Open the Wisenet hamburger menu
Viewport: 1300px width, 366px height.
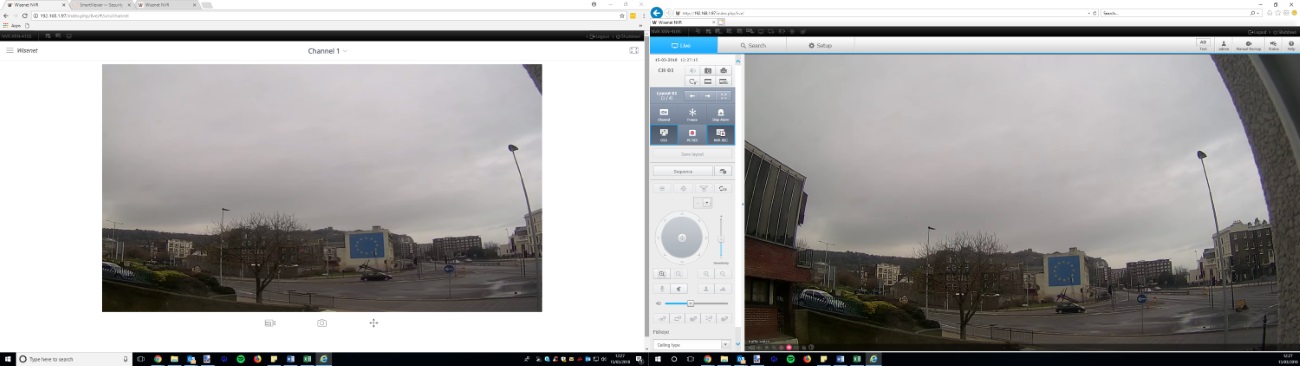pyautogui.click(x=10, y=50)
